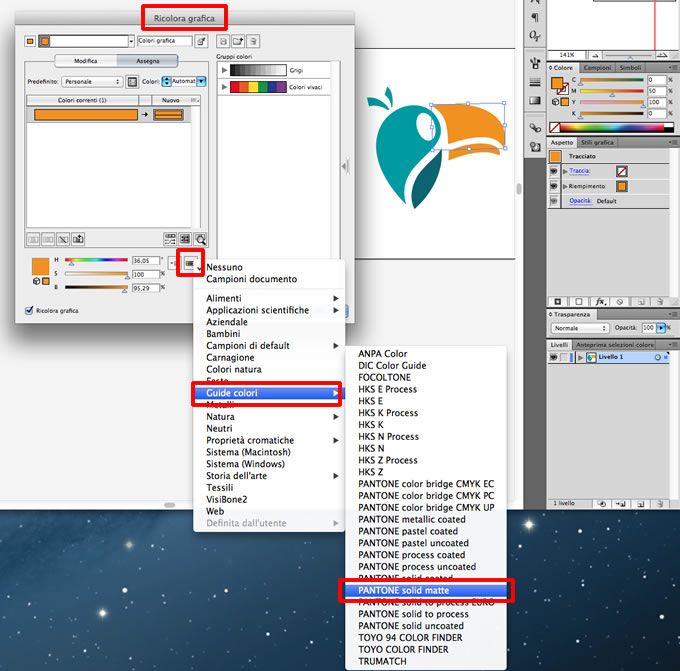The image size is (680, 671).
Task: Open the Normale blend mode dropdown
Action: (580, 328)
